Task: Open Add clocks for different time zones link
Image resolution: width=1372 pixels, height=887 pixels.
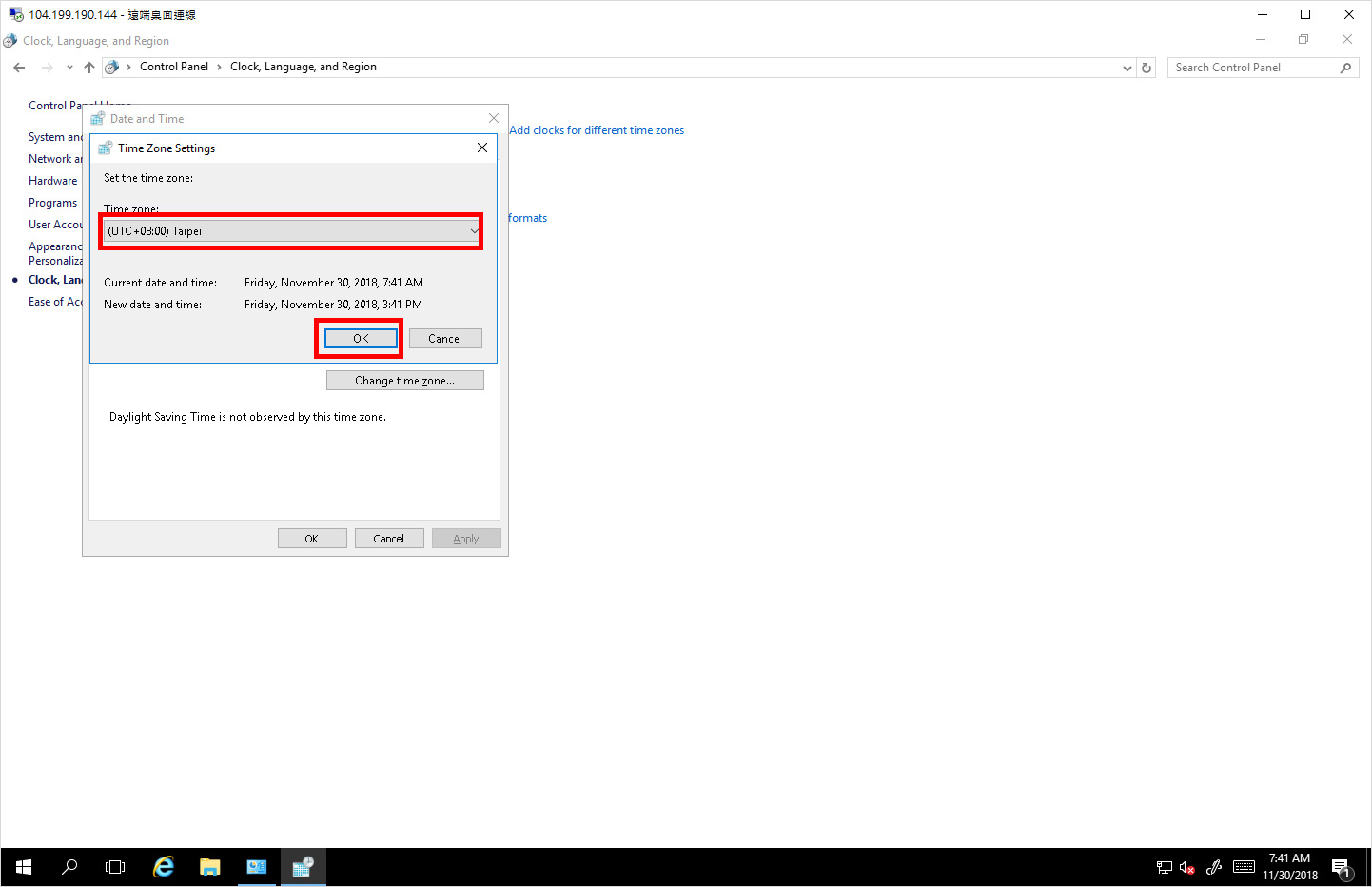Action: point(597,130)
